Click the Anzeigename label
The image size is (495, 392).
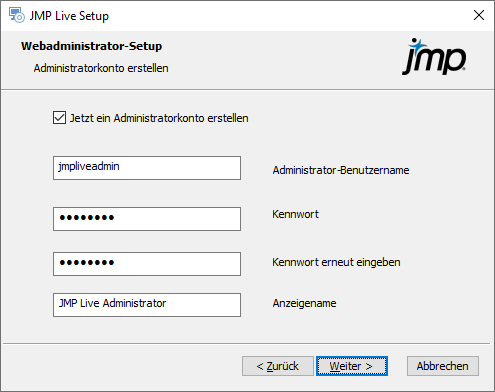click(x=304, y=303)
